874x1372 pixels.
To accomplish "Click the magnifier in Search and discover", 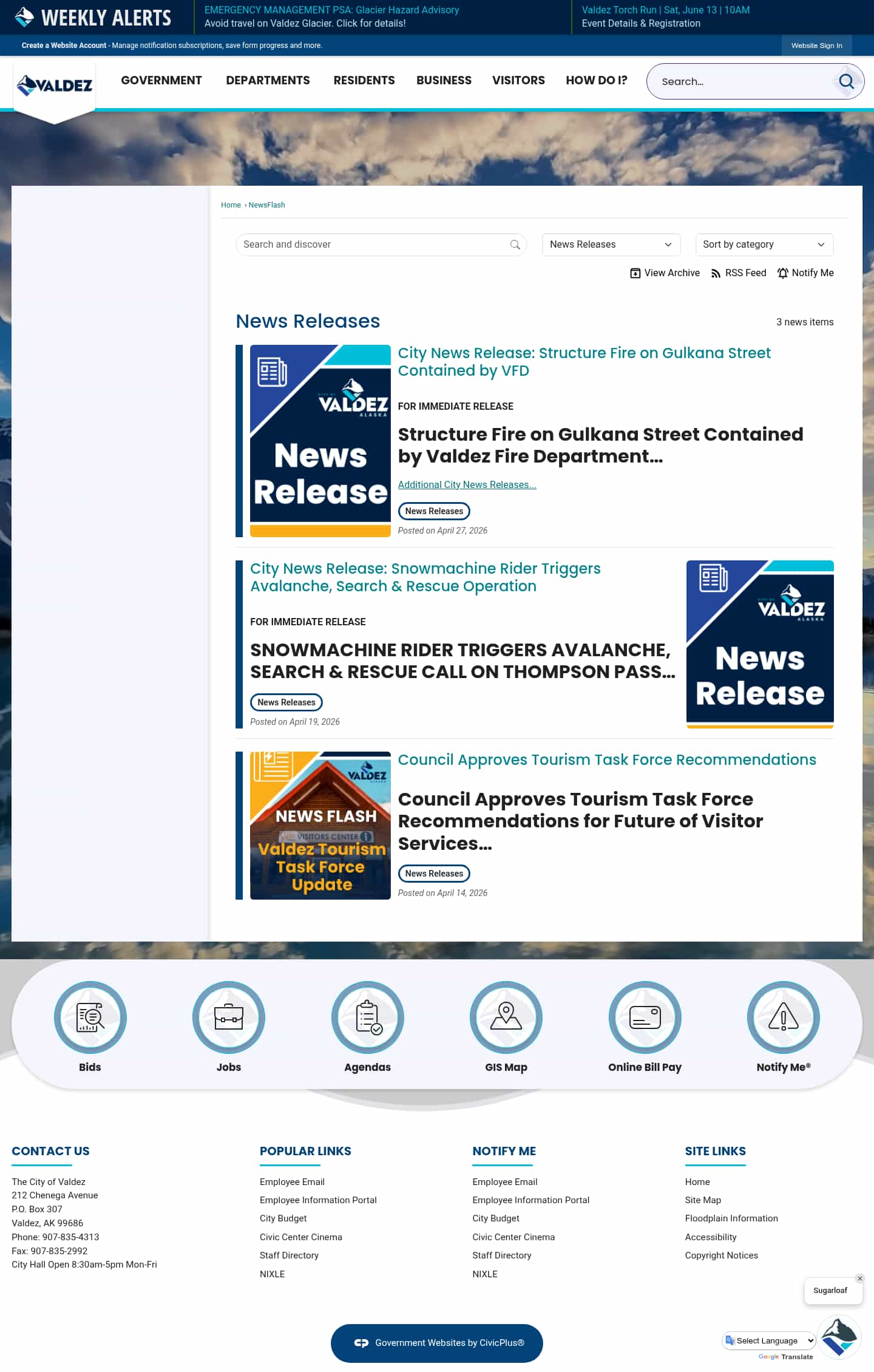I will coord(515,245).
